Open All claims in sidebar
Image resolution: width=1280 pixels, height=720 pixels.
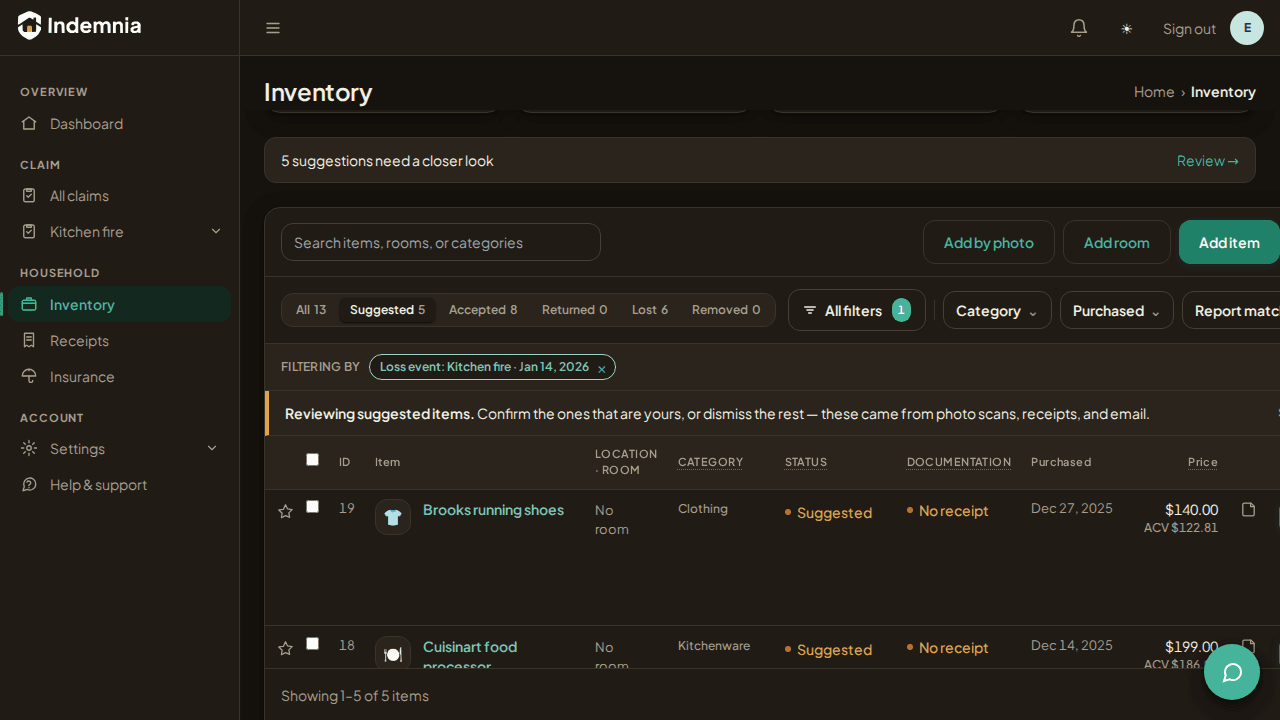coord(120,195)
